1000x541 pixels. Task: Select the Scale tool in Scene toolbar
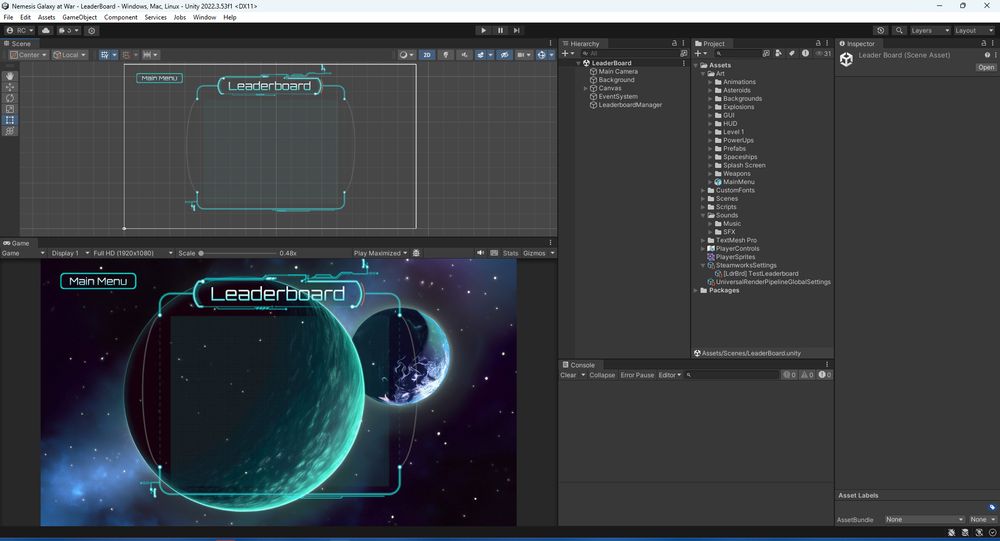pyautogui.click(x=10, y=108)
